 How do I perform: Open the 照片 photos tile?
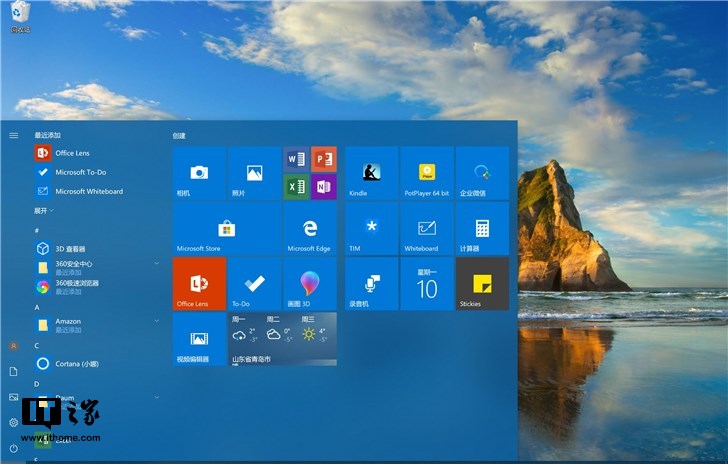click(x=254, y=173)
